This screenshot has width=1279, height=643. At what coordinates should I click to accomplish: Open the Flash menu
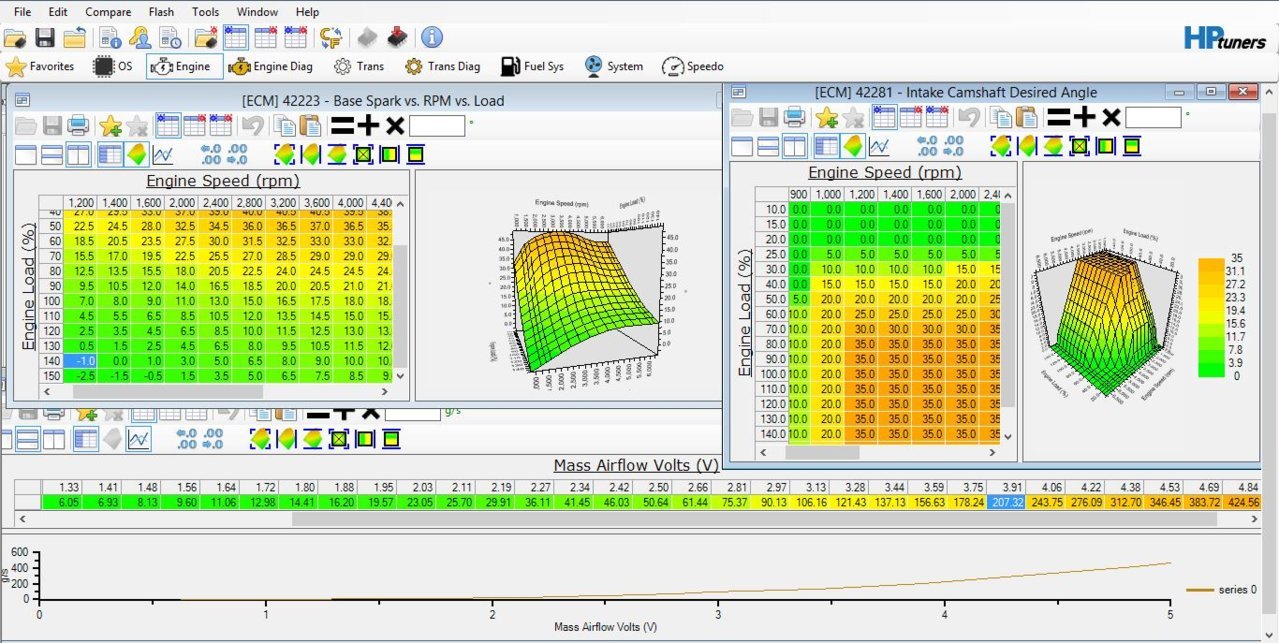160,12
